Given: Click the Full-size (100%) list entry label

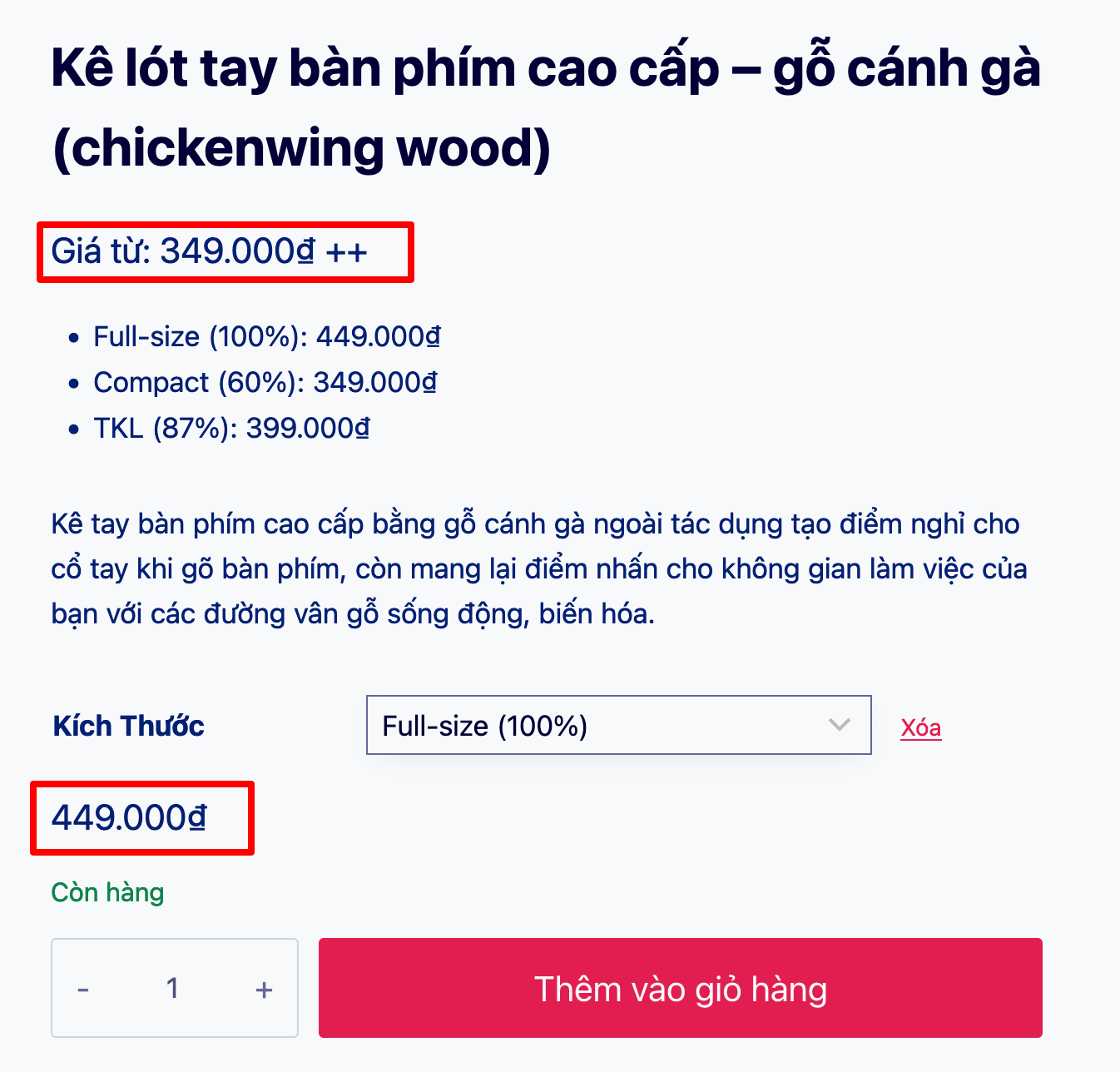Looking at the screenshot, I should [x=196, y=337].
